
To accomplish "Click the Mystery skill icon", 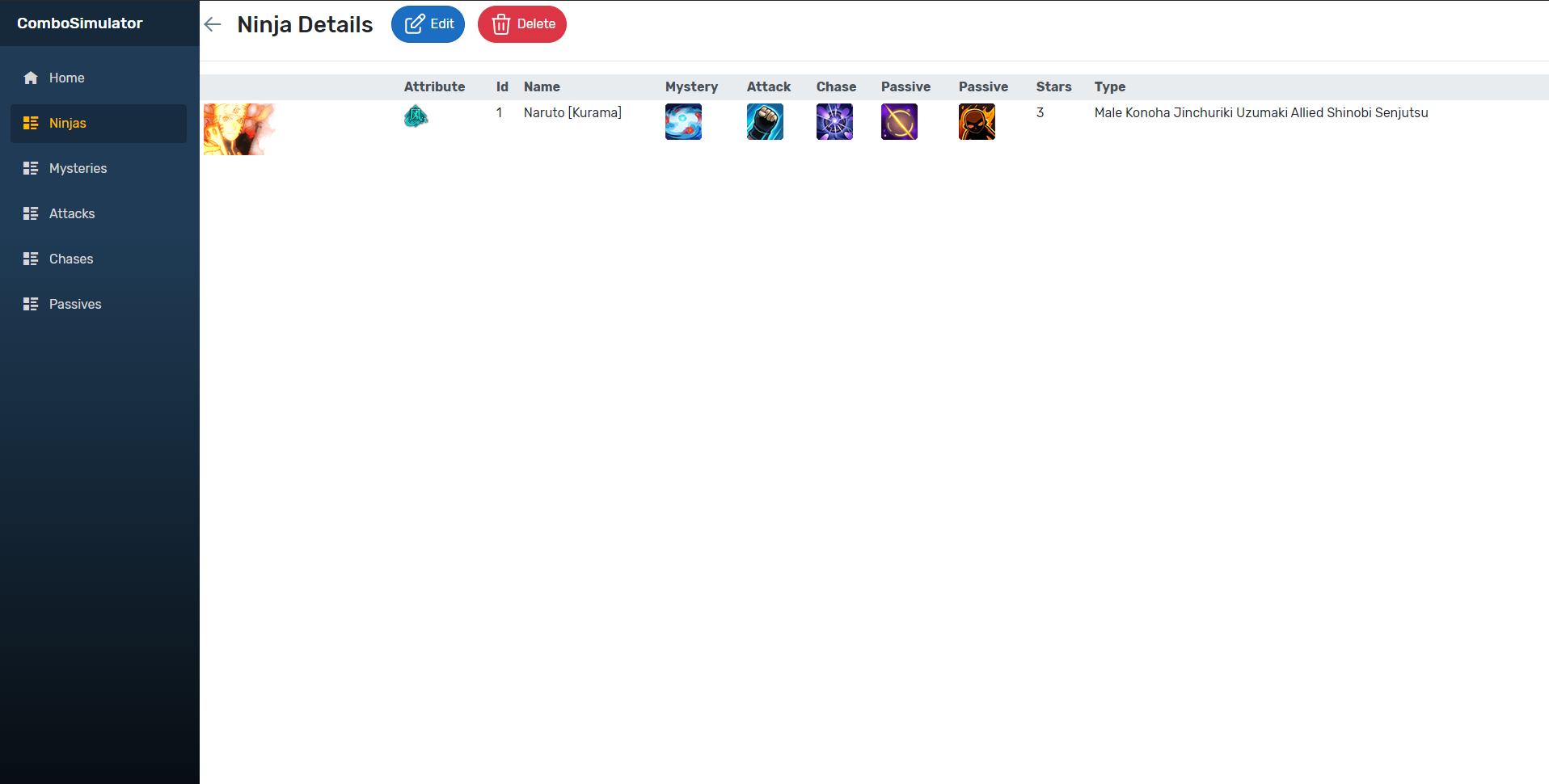I will [x=683, y=122].
